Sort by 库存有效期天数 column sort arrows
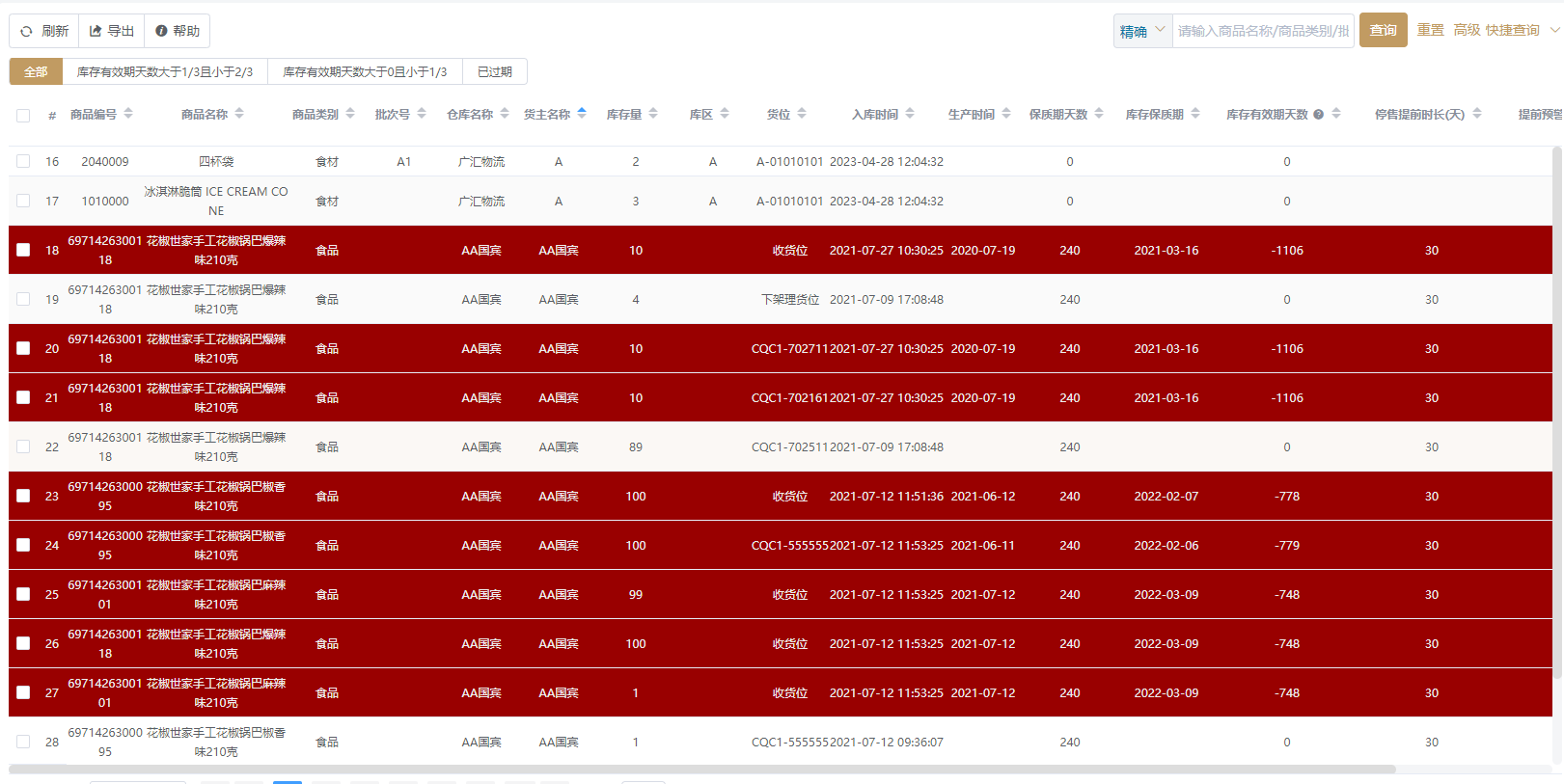This screenshot has width=1564, height=784. click(x=1336, y=114)
